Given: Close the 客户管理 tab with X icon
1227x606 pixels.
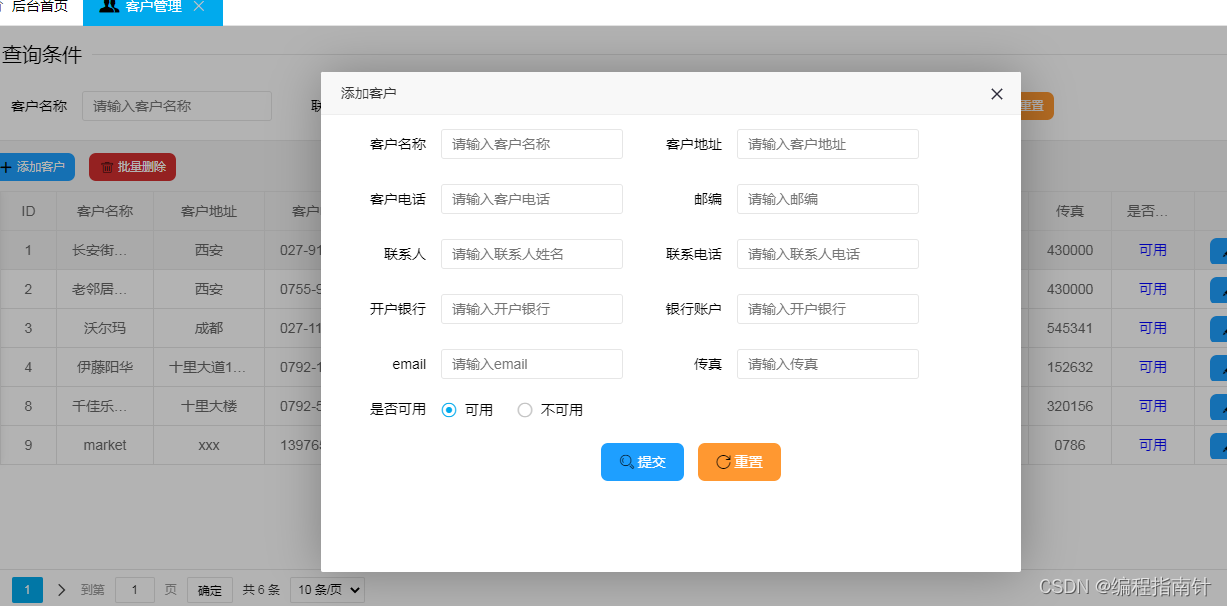Looking at the screenshot, I should (x=199, y=7).
